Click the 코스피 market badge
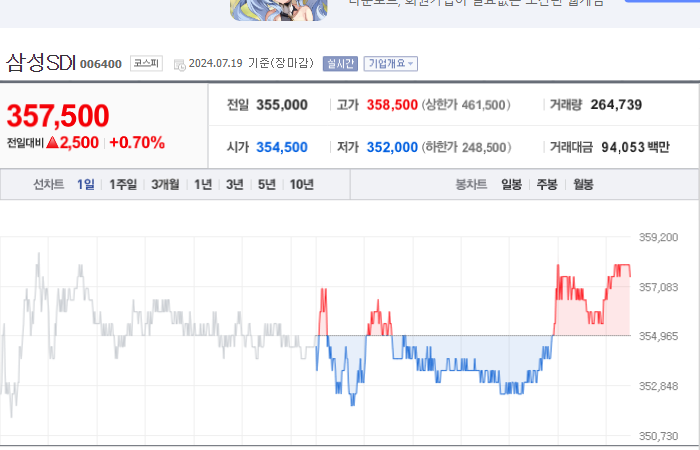The image size is (700, 450). [146, 63]
